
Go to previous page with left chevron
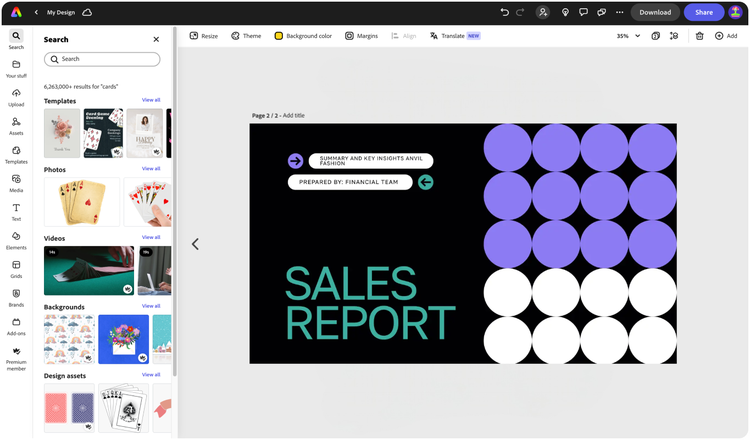pyautogui.click(x=195, y=244)
